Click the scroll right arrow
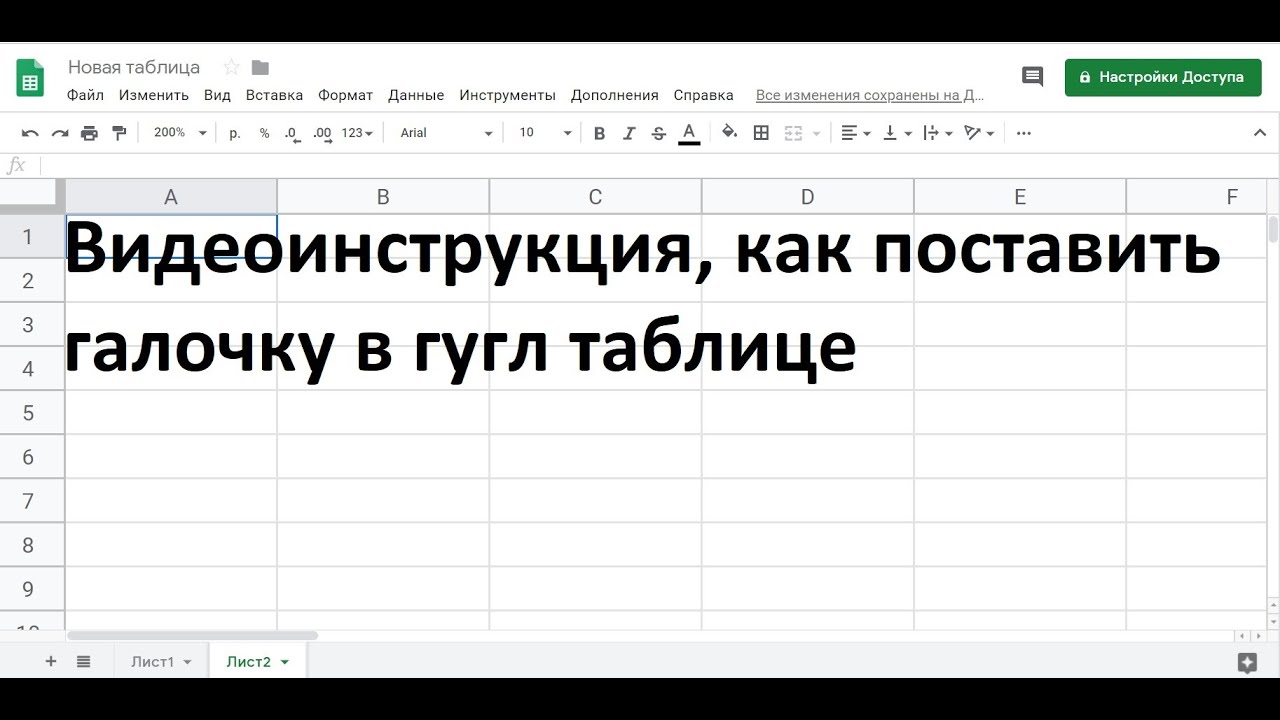Screen dimensions: 1280x720 coord(1257,635)
